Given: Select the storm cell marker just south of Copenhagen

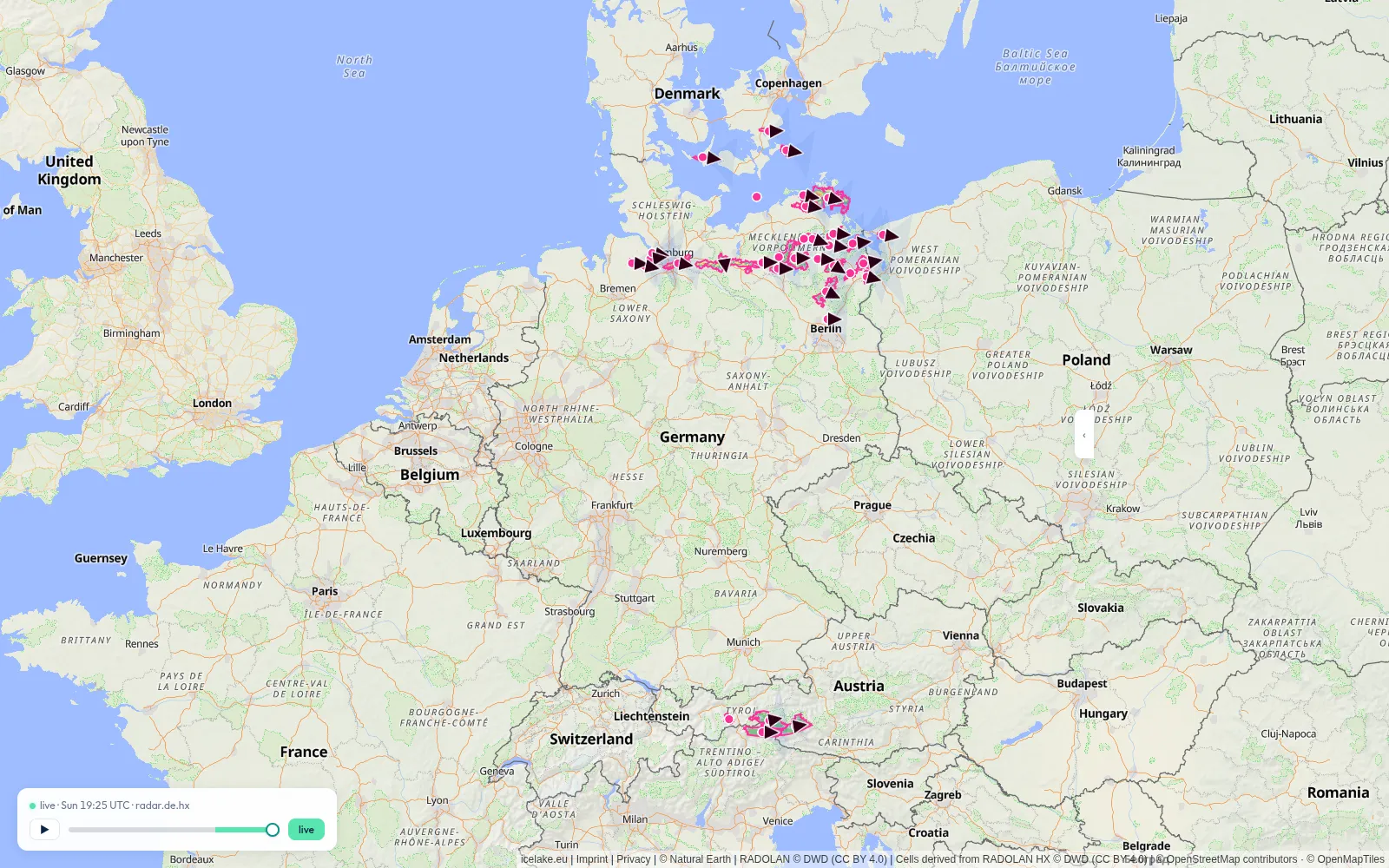Looking at the screenshot, I should (x=773, y=132).
